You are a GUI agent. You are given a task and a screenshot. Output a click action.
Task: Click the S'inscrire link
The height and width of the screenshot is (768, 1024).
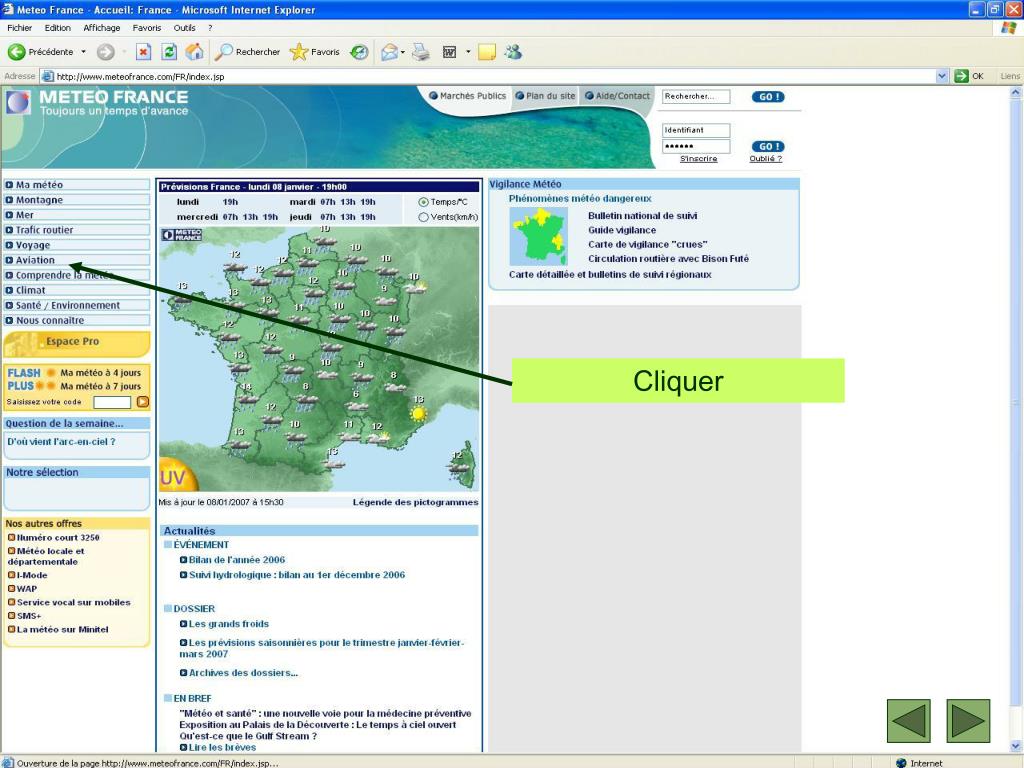[698, 159]
